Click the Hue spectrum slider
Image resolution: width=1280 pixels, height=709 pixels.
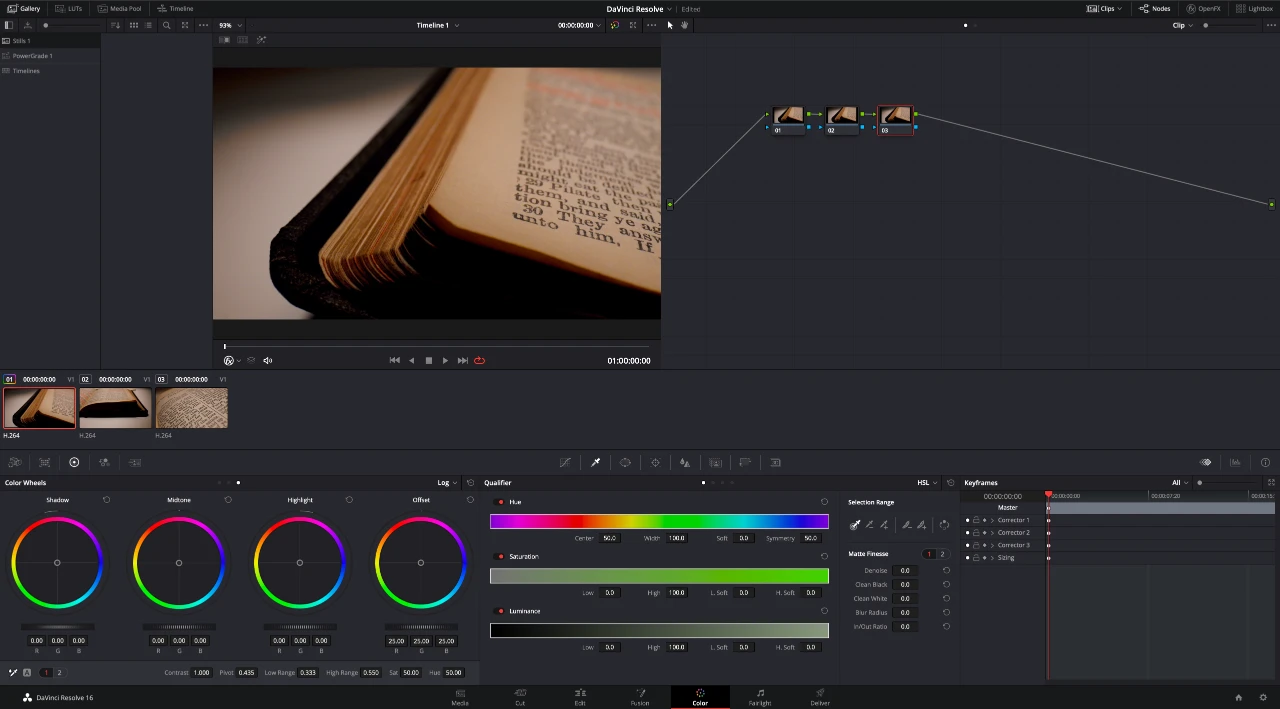[658, 521]
